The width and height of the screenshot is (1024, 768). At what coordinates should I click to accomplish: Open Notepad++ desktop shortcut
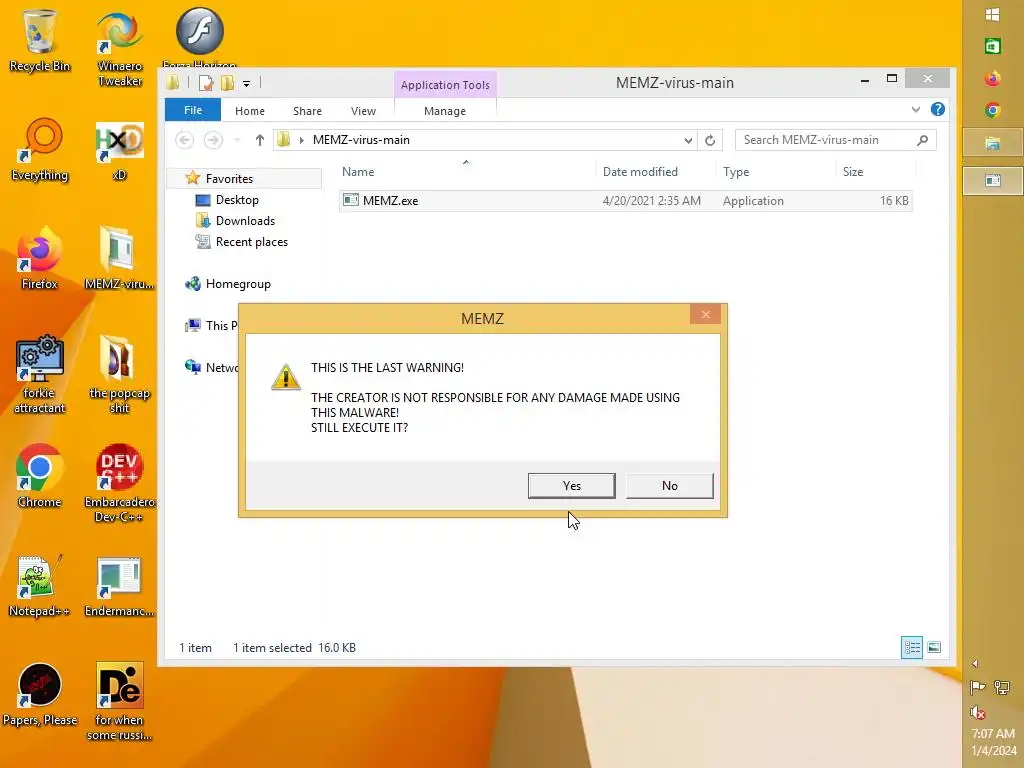(x=40, y=585)
